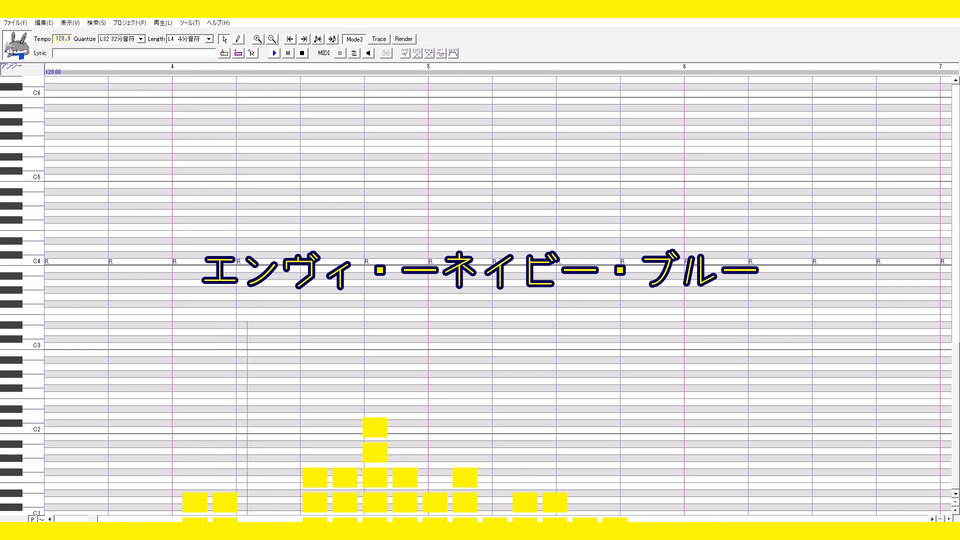Open the 検索(S) menu

coord(96,23)
